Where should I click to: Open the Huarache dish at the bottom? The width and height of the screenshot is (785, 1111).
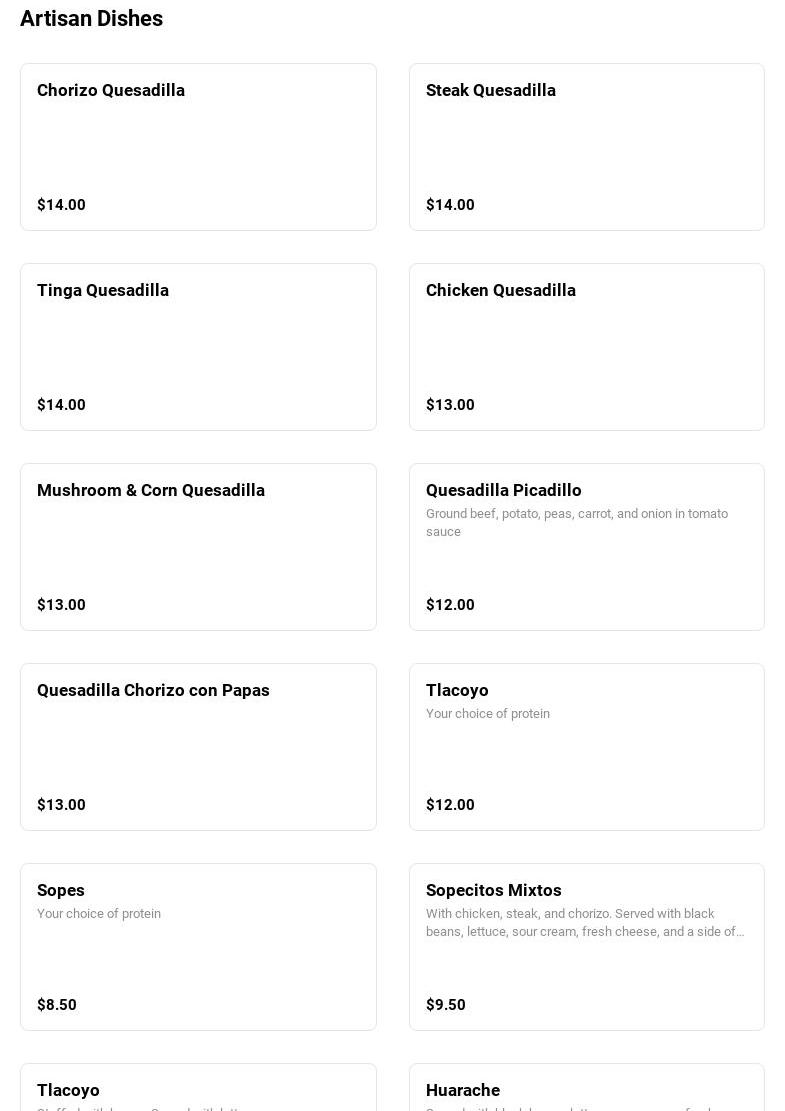[x=463, y=1090]
